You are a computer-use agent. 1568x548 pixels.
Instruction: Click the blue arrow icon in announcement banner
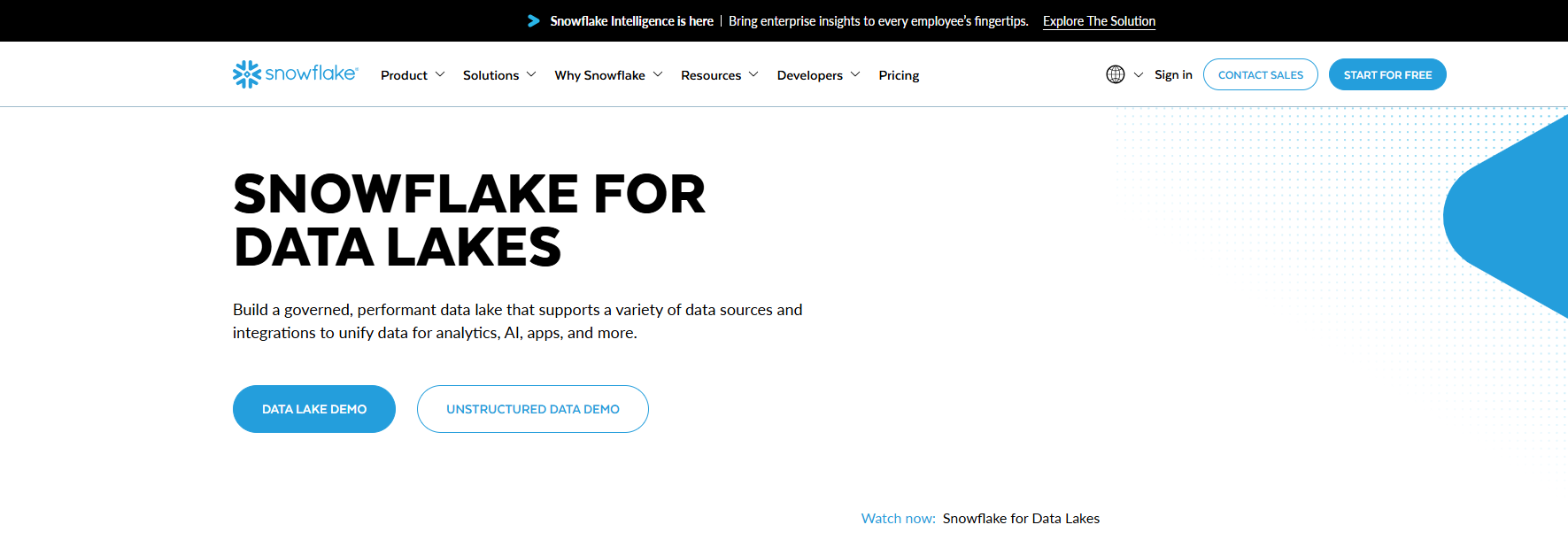tap(533, 20)
